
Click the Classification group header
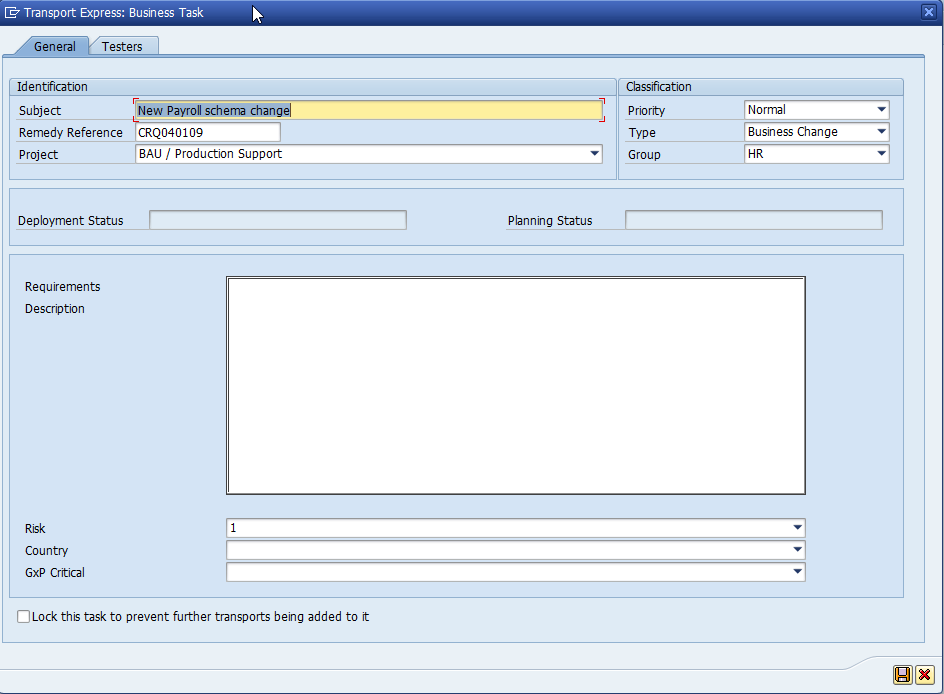(x=761, y=87)
